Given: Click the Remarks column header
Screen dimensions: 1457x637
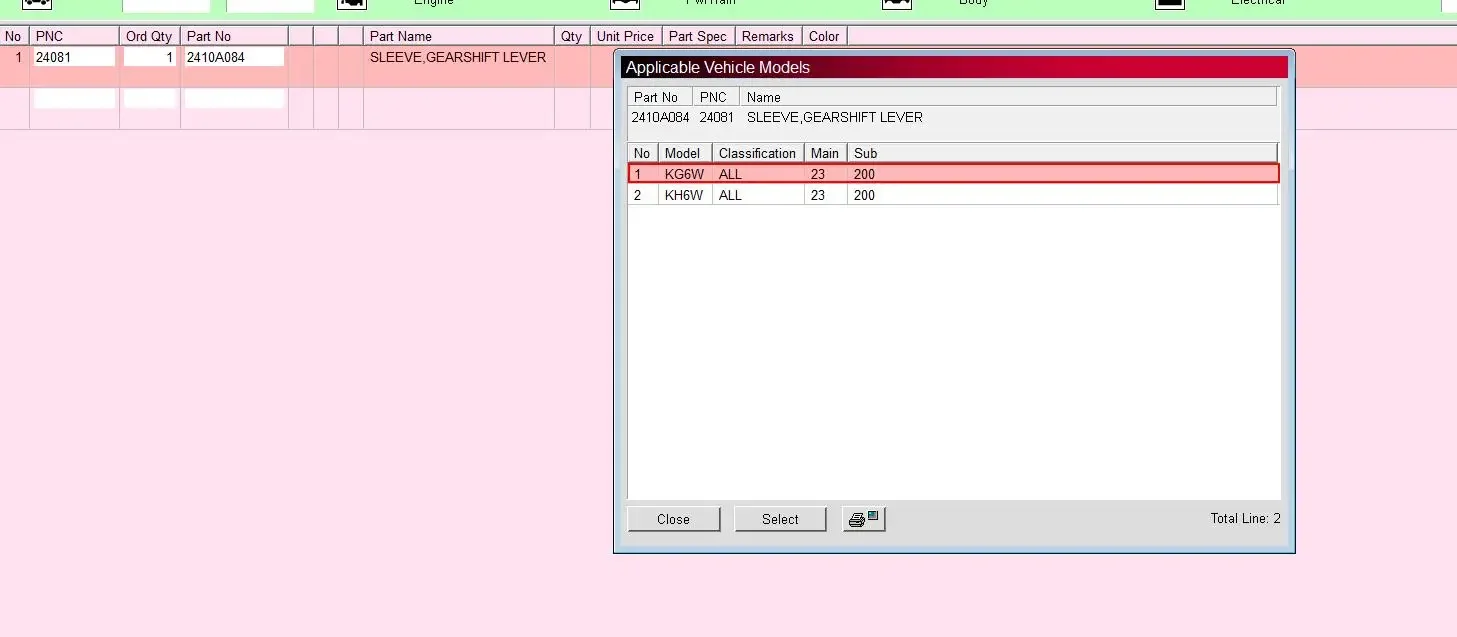Looking at the screenshot, I should [768, 36].
